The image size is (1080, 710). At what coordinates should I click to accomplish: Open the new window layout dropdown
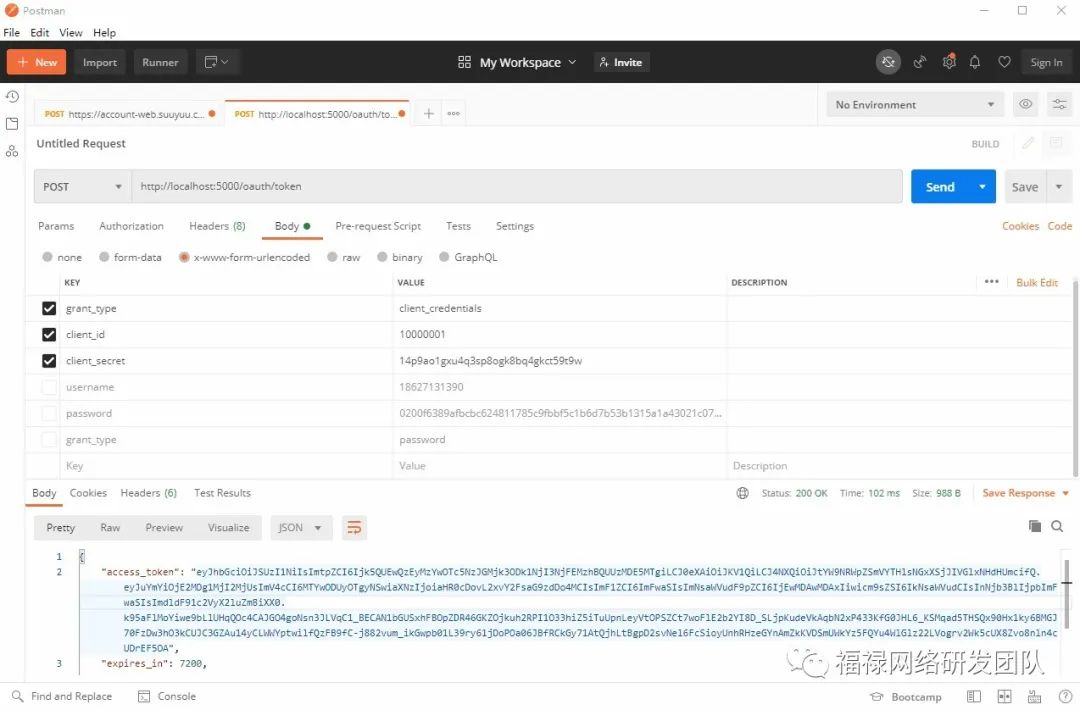tap(216, 62)
